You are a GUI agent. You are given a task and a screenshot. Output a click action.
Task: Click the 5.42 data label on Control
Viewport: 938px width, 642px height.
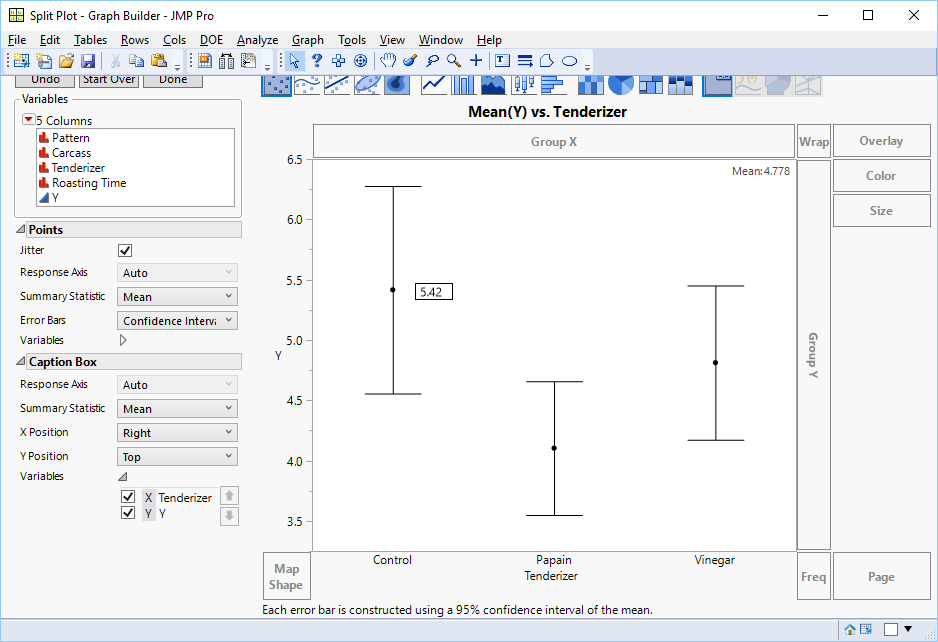pyautogui.click(x=434, y=292)
